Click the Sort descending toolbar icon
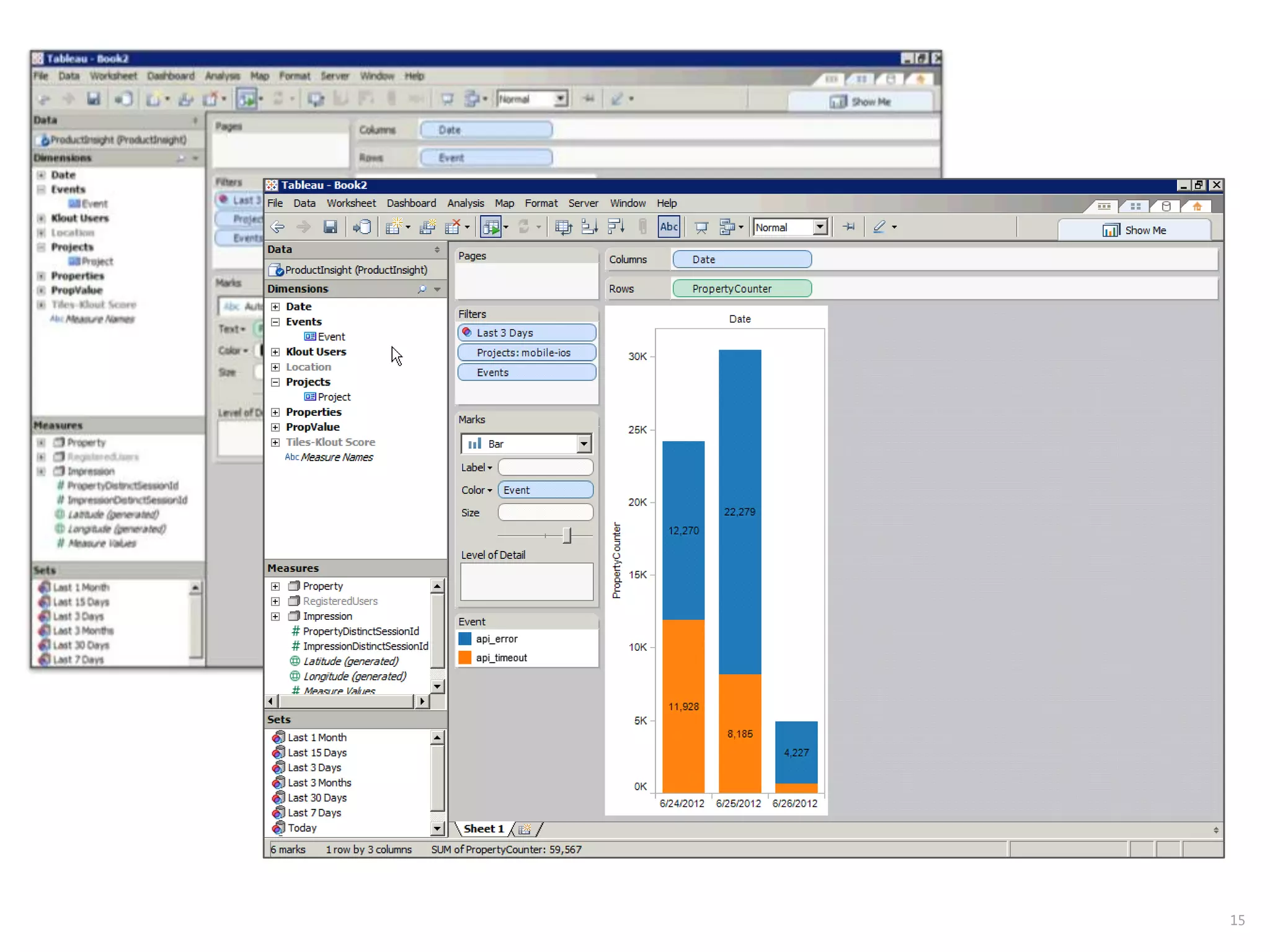The image size is (1270, 952). [x=616, y=227]
